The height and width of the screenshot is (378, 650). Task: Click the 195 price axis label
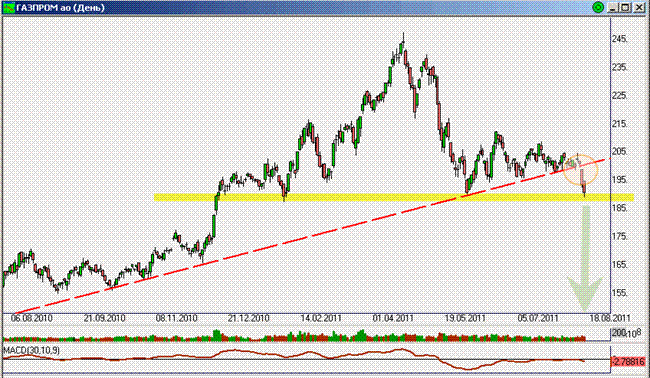click(x=619, y=180)
